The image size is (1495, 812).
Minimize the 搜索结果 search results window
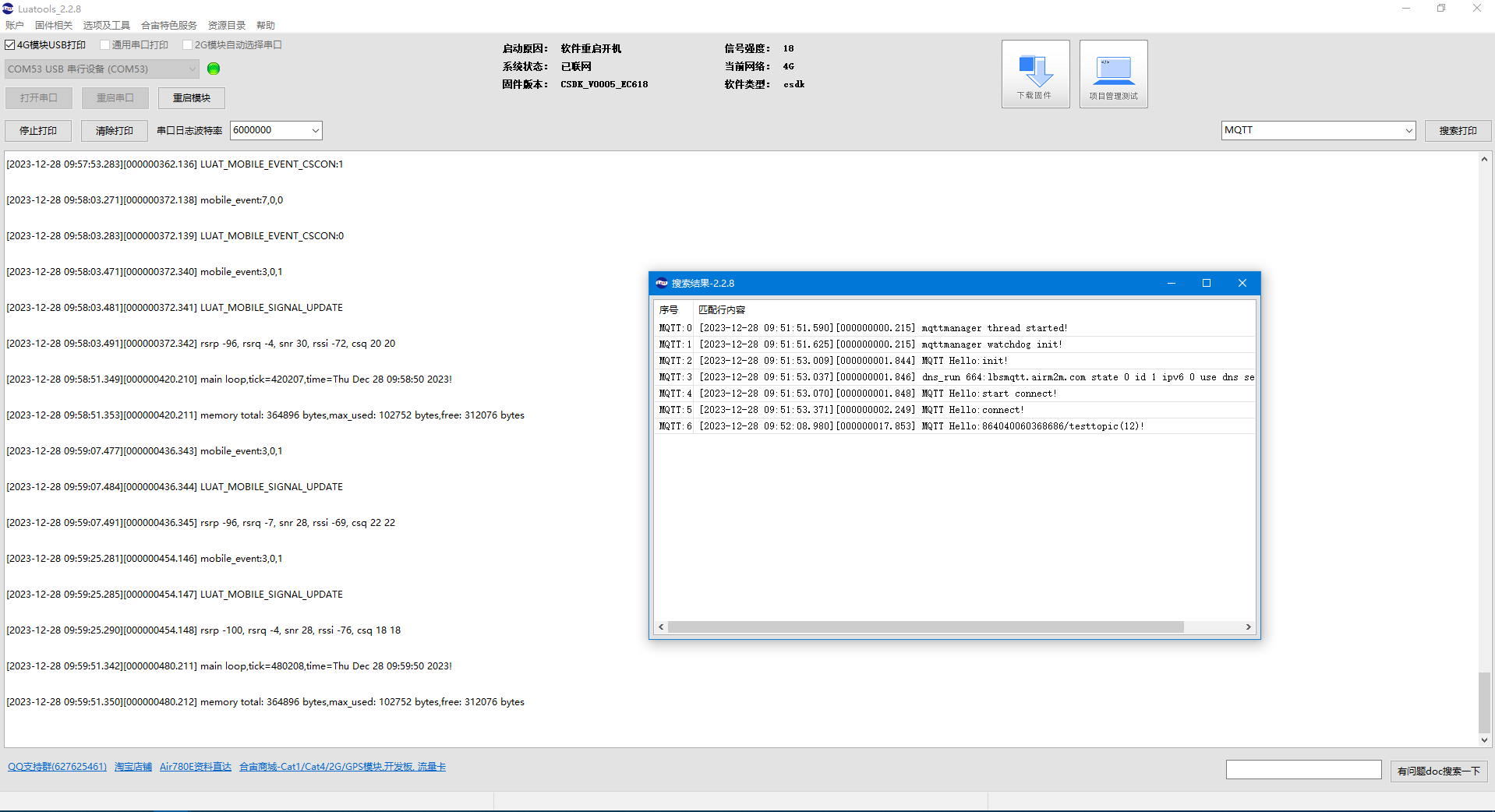pos(1171,283)
